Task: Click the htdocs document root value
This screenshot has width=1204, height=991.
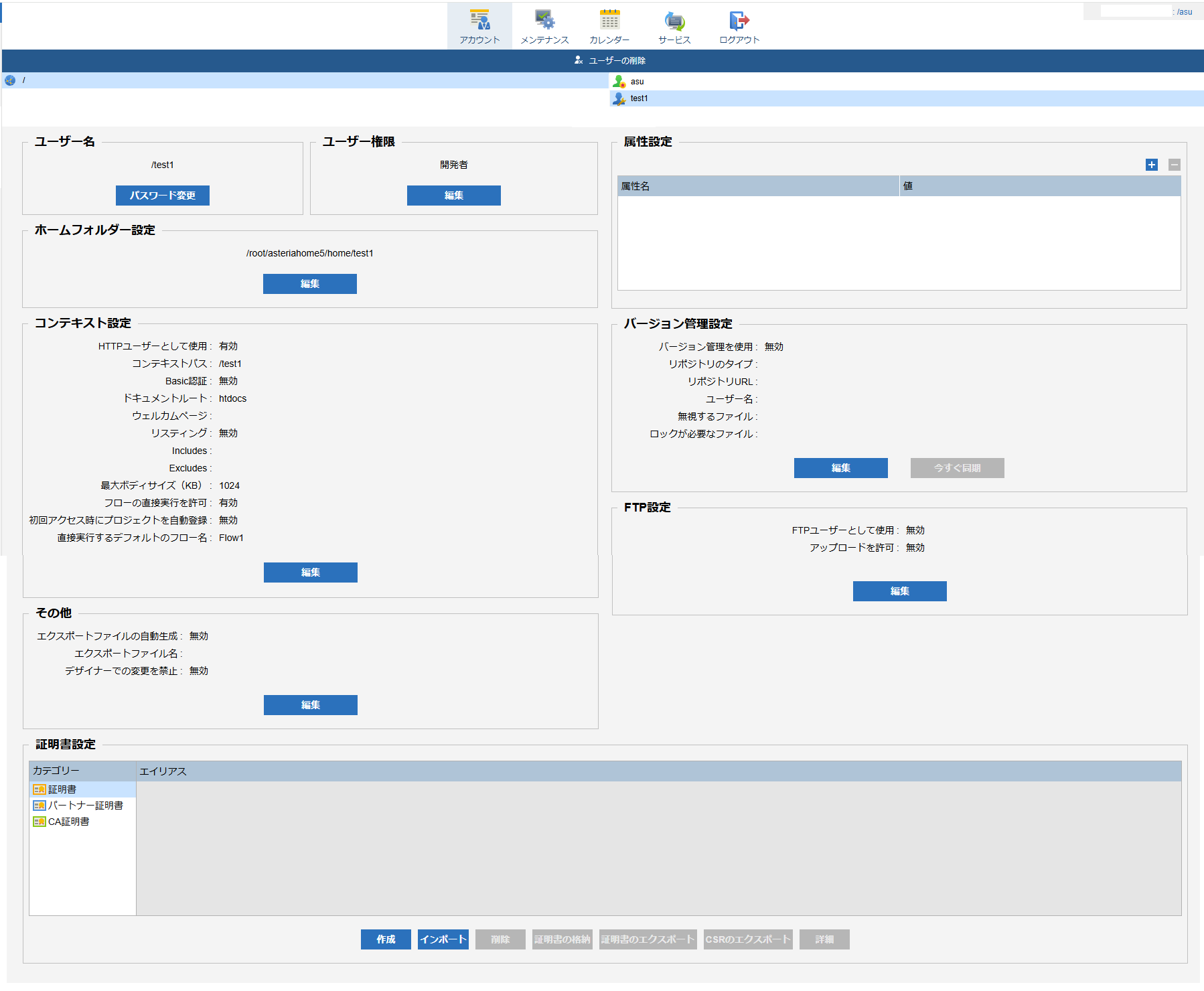Action: [x=233, y=398]
